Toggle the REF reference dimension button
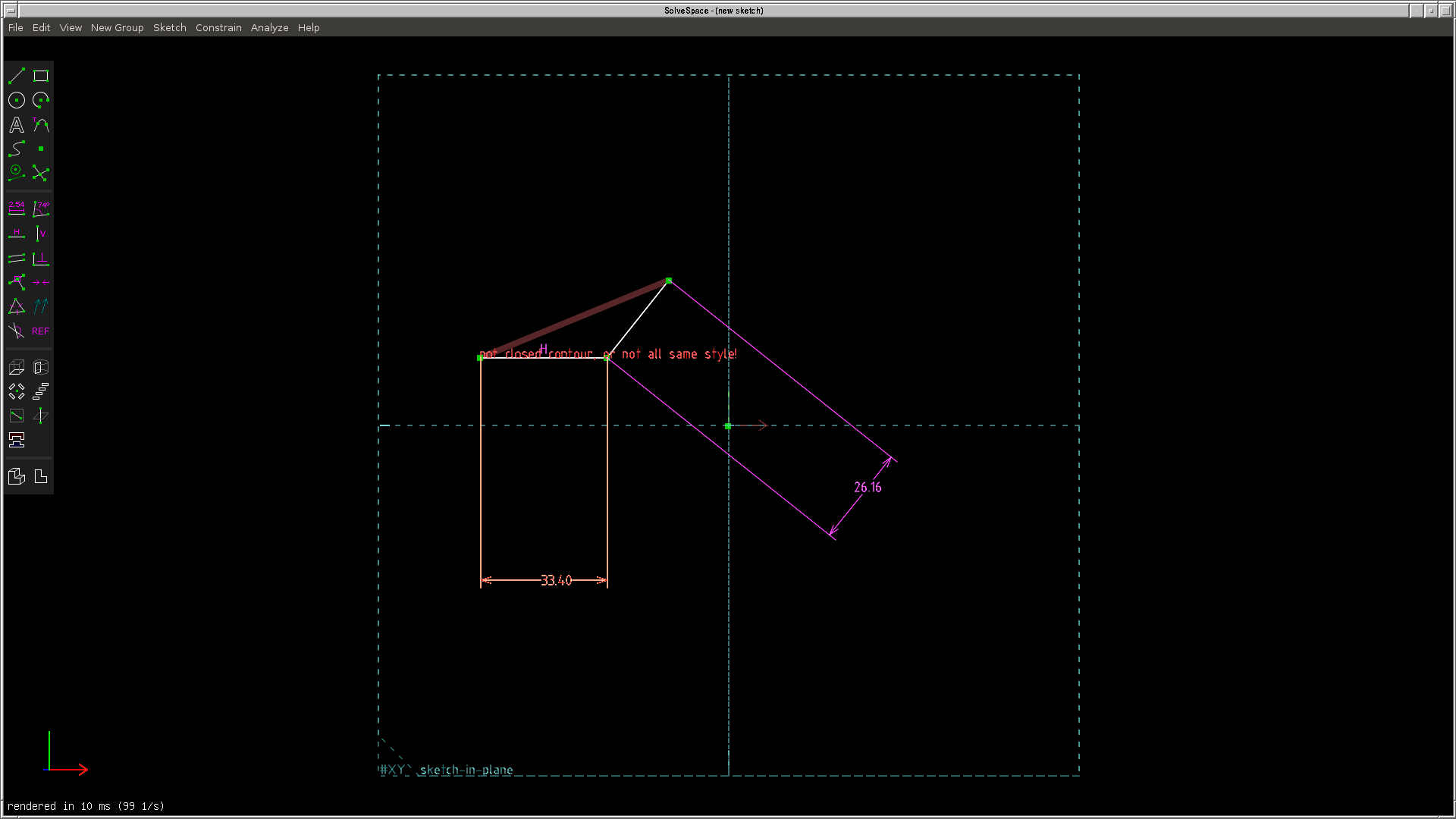 (x=41, y=331)
